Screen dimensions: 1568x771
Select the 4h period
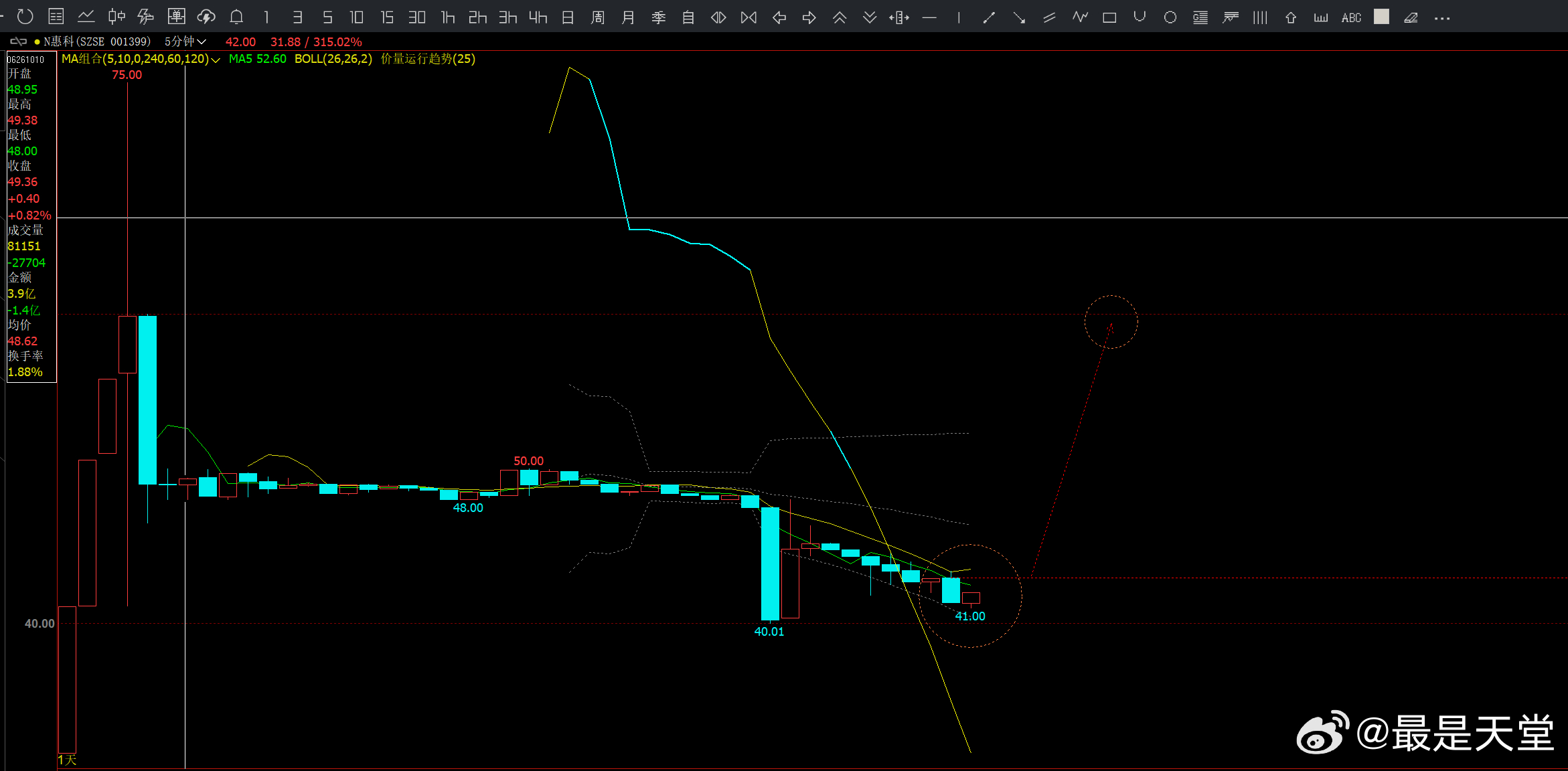538,17
